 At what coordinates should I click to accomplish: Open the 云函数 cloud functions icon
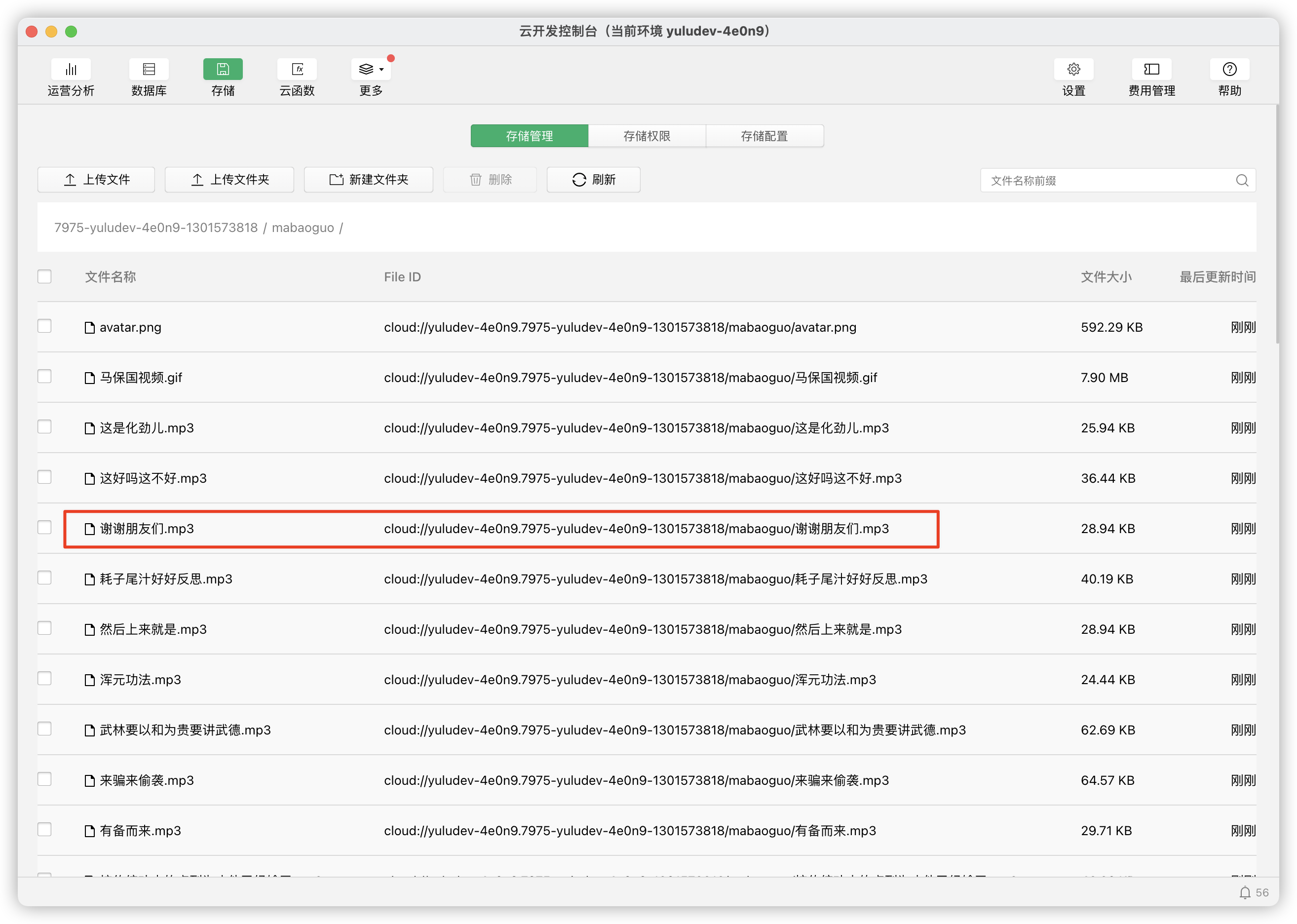point(297,70)
